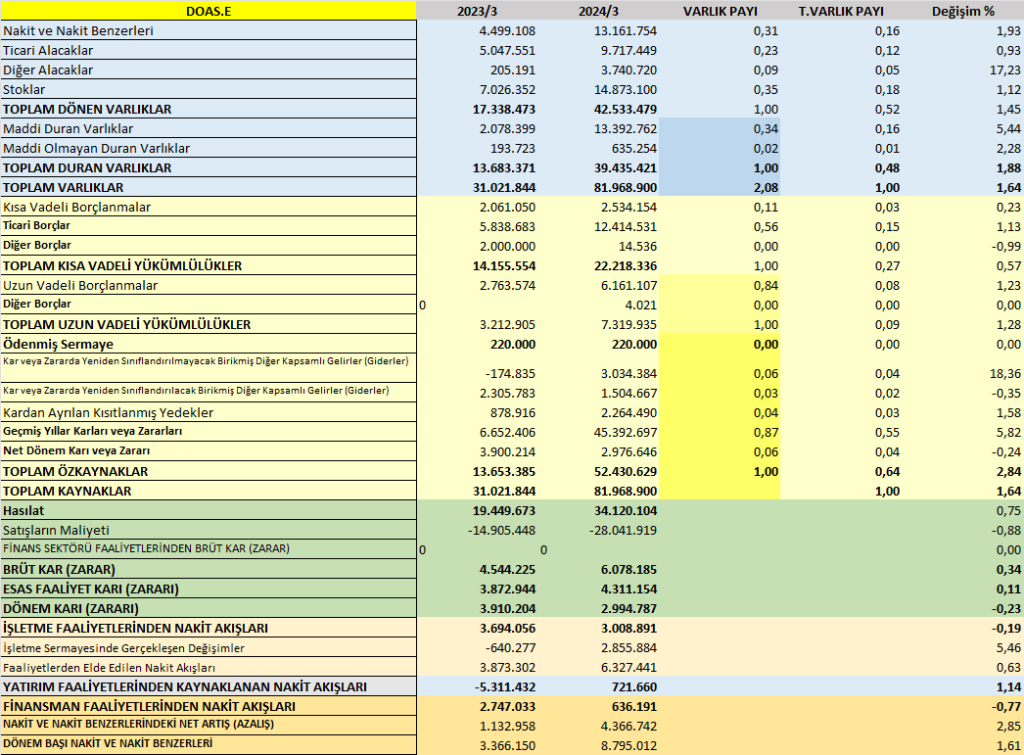Select the T.VARLIK PAYI column header

coord(840,11)
